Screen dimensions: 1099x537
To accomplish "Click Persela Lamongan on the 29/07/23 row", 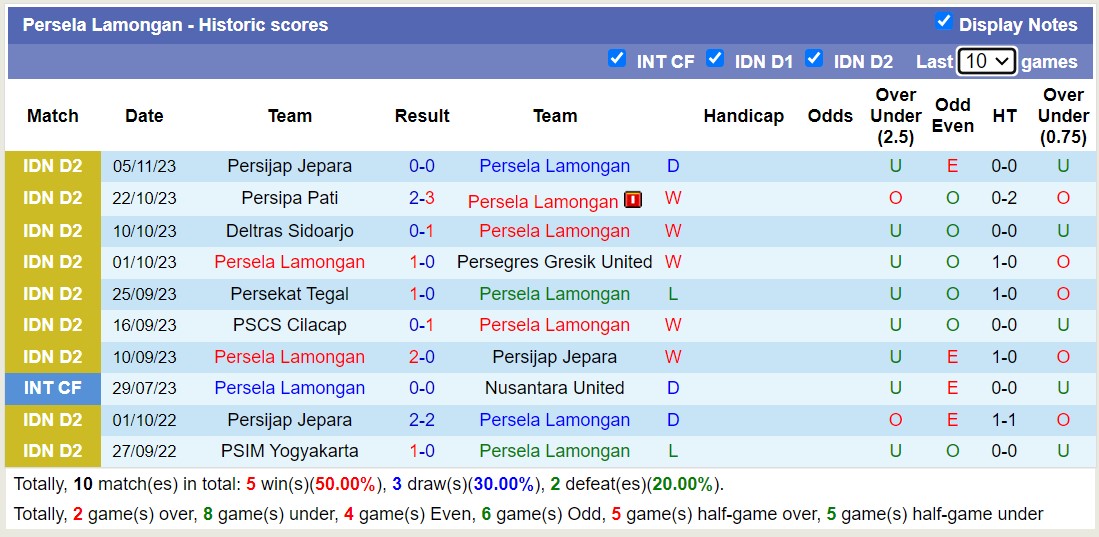I will [x=289, y=388].
